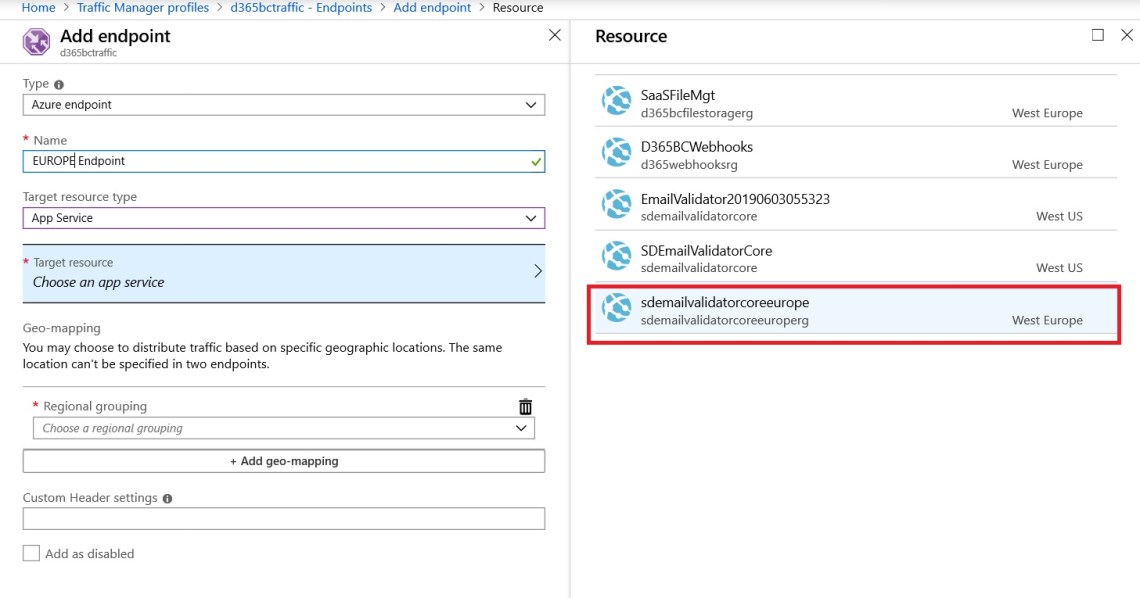Delete geo-mapping with the trash icon
This screenshot has height=598, width=1140.
(525, 406)
